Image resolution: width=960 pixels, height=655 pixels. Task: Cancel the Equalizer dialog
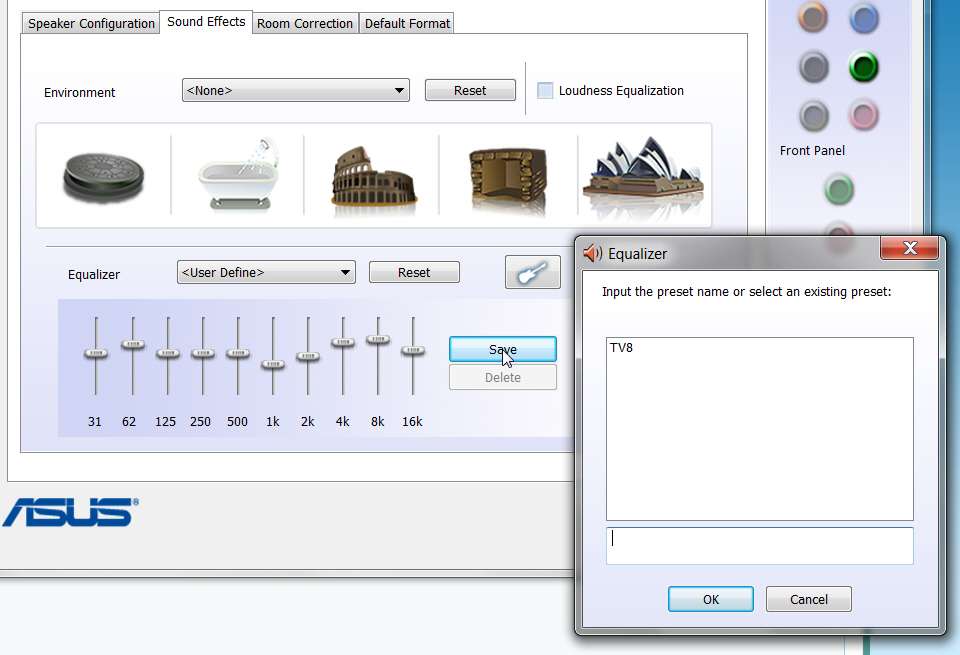[x=809, y=599]
